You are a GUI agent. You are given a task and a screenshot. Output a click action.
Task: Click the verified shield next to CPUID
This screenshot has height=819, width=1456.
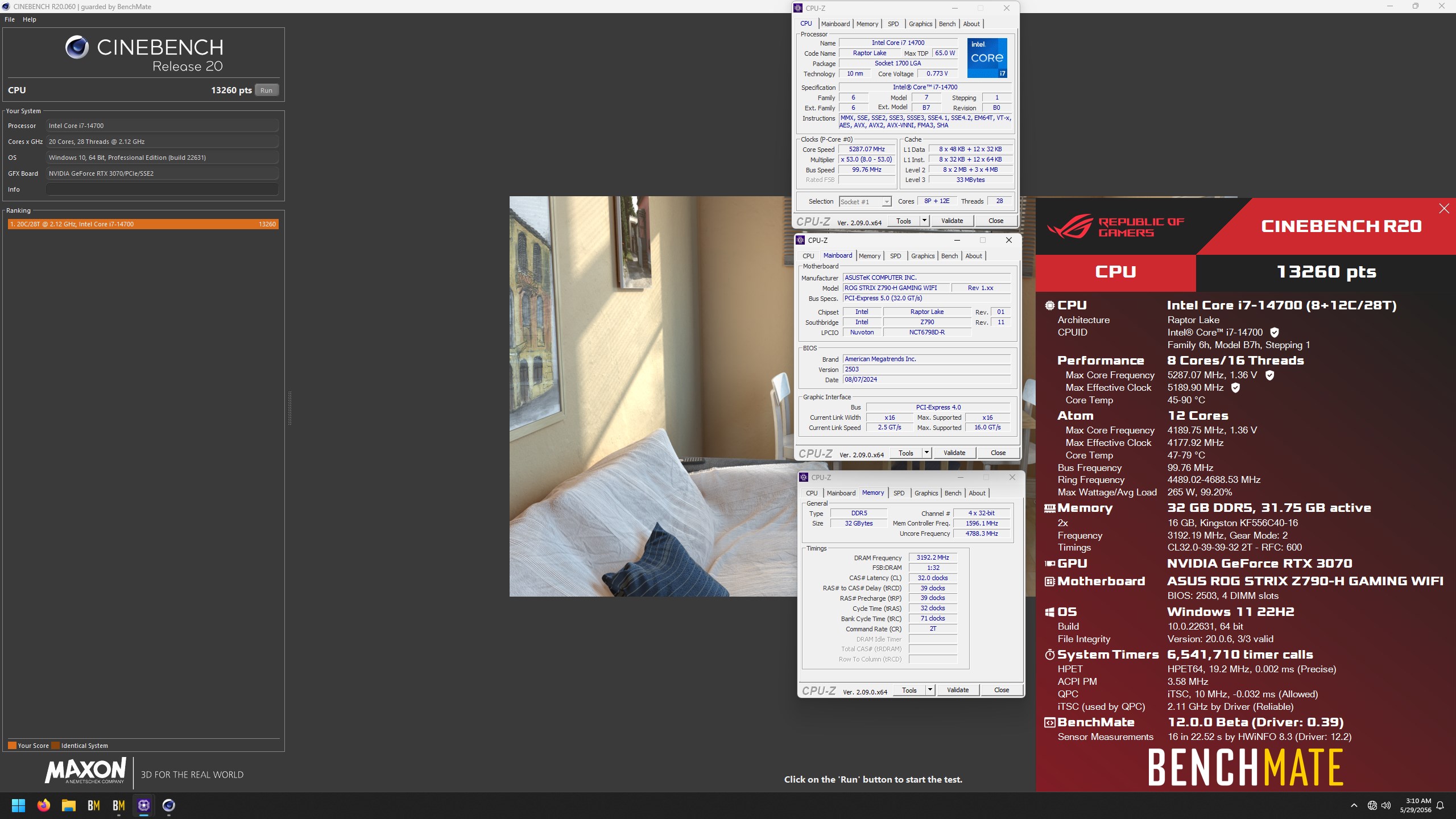tap(1275, 332)
